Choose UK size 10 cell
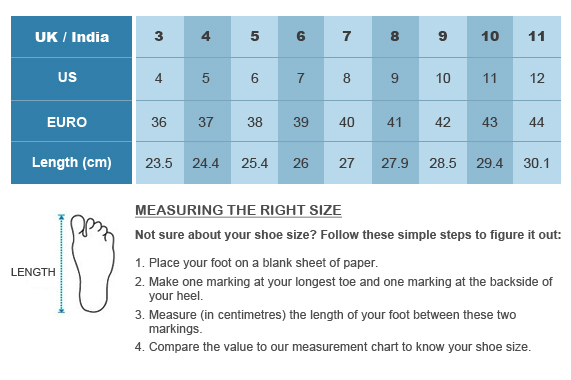571x380 pixels. point(490,36)
